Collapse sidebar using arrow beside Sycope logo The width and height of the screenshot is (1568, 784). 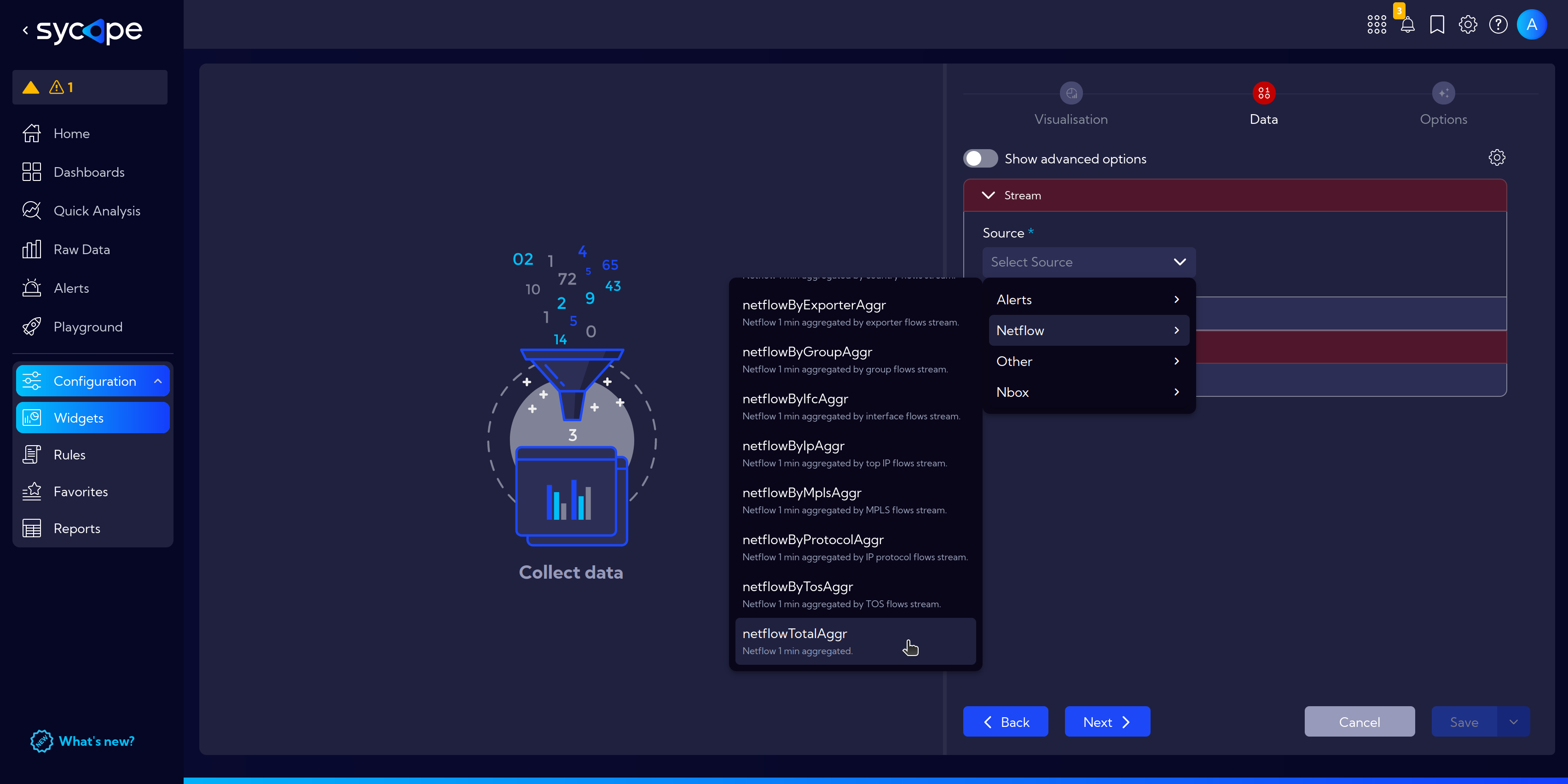25,30
